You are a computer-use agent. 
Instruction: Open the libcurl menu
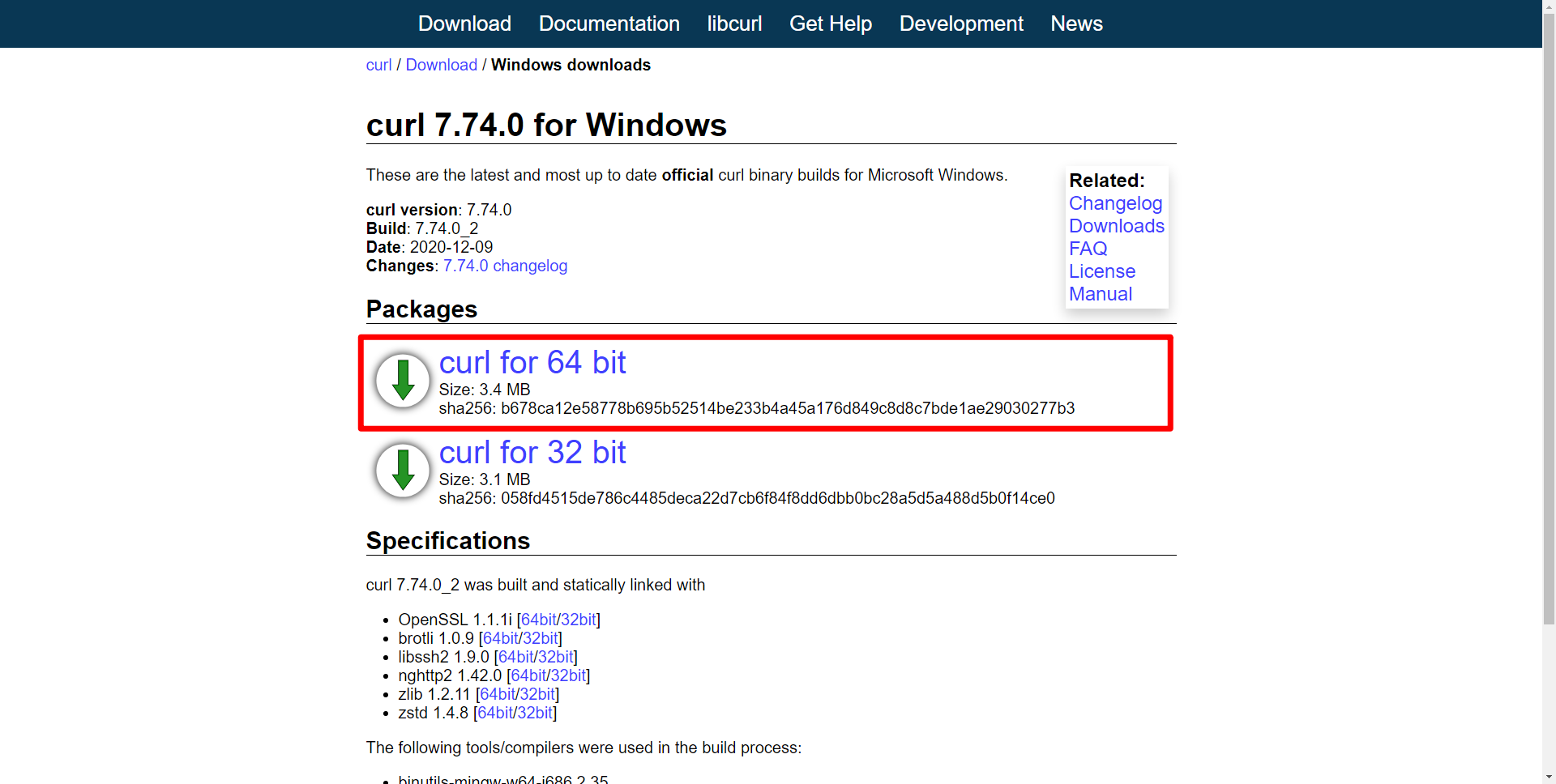734,23
